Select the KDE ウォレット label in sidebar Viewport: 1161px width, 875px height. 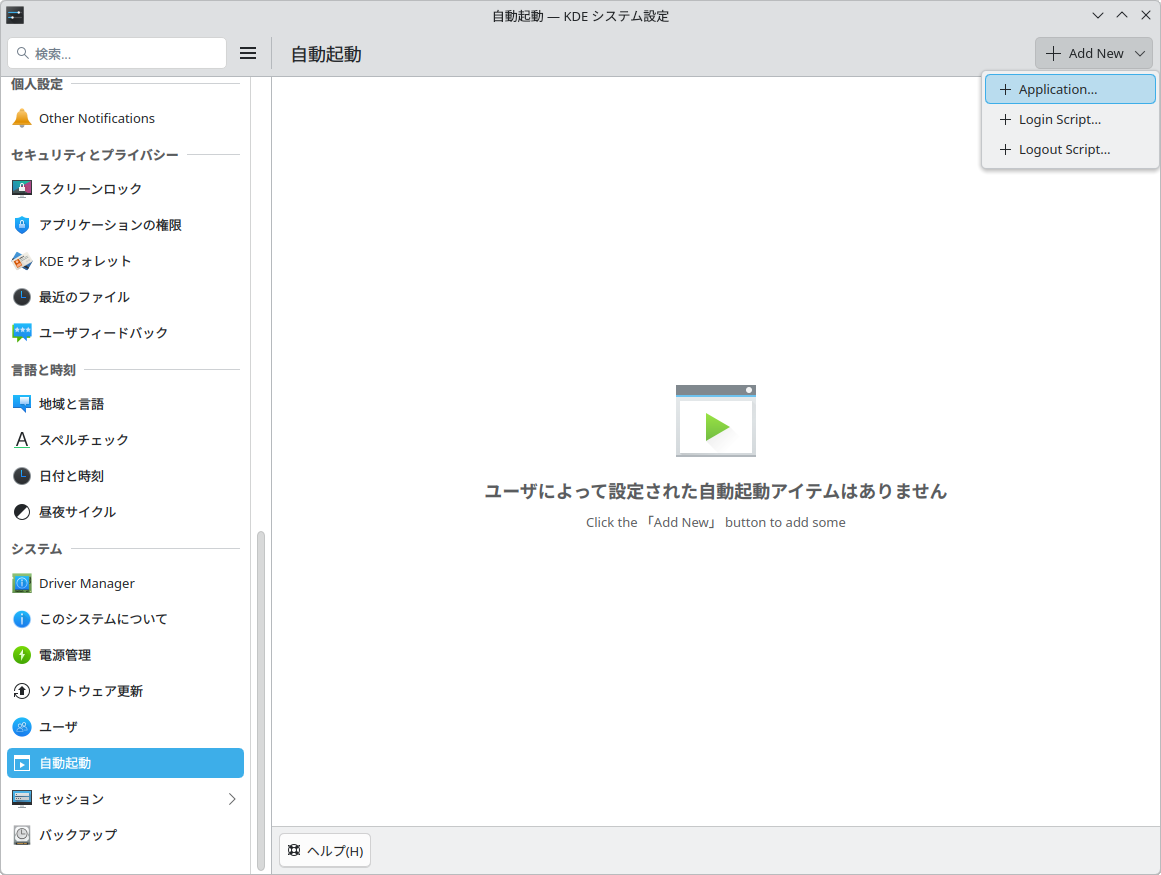pyautogui.click(x=85, y=261)
